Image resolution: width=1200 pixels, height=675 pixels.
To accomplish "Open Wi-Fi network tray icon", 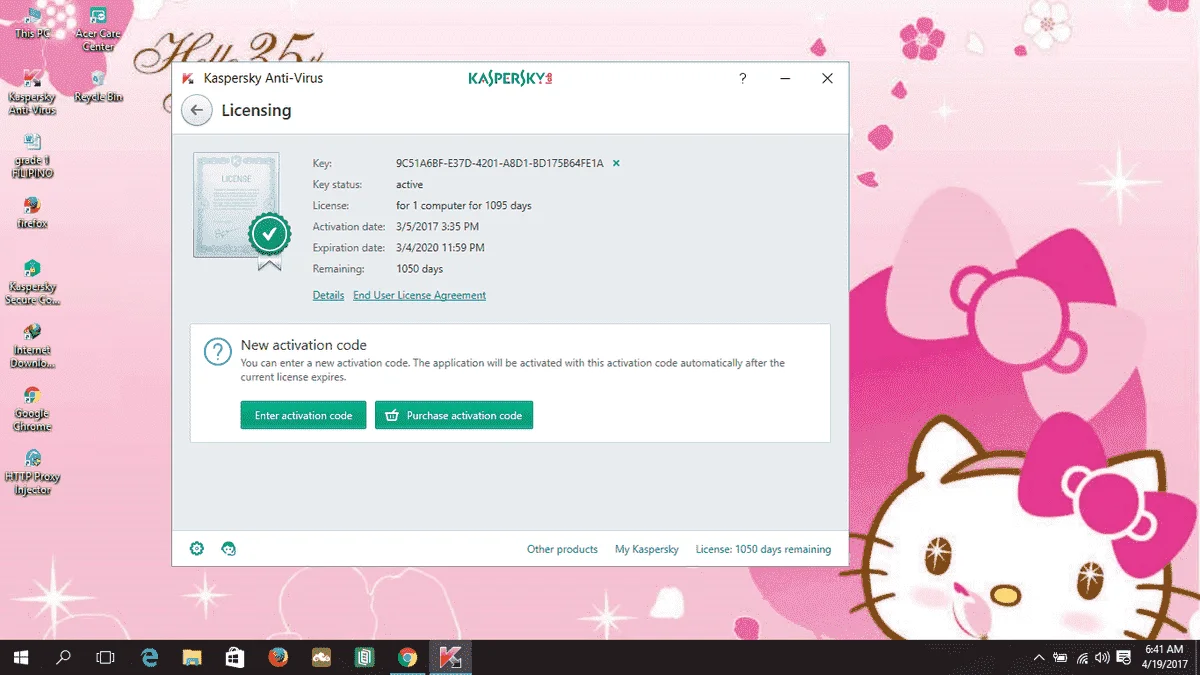I will 1083,658.
